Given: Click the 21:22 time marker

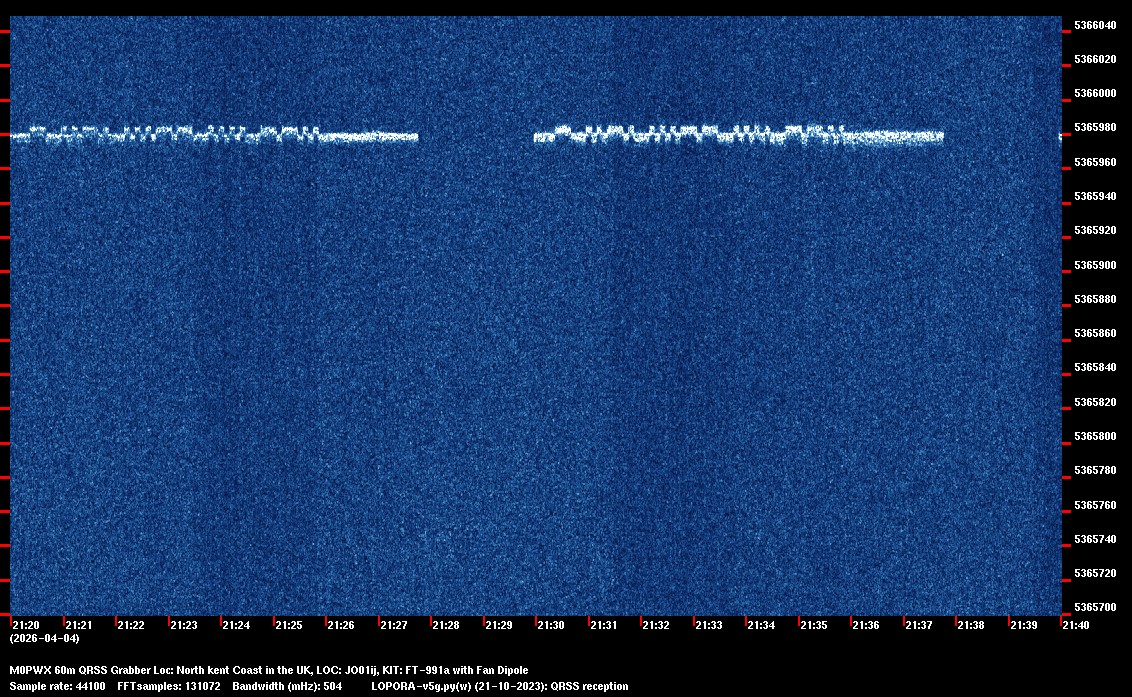Looking at the screenshot, I should [x=131, y=625].
